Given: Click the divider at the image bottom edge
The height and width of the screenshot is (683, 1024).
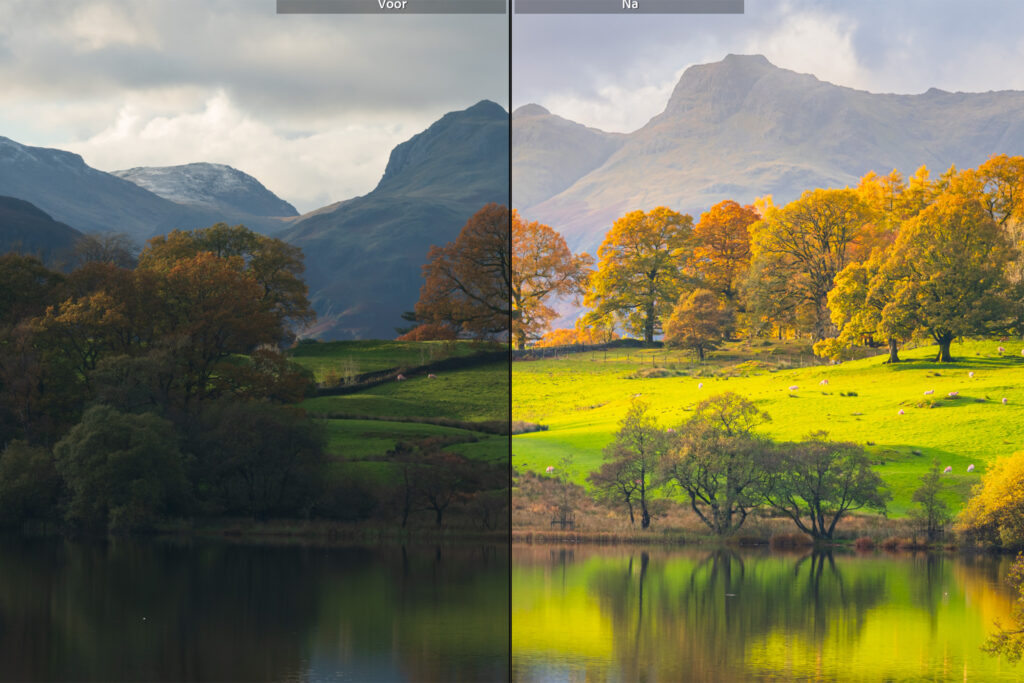Looking at the screenshot, I should (512, 670).
